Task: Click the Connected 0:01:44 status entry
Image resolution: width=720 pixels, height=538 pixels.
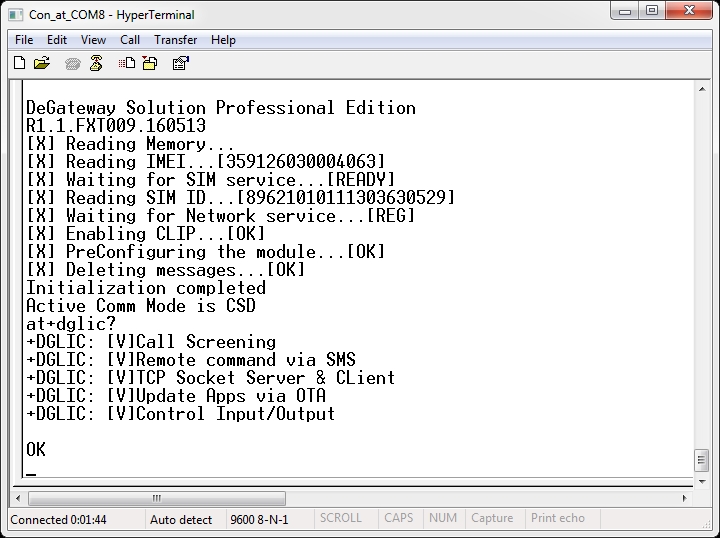Action: 58,520
